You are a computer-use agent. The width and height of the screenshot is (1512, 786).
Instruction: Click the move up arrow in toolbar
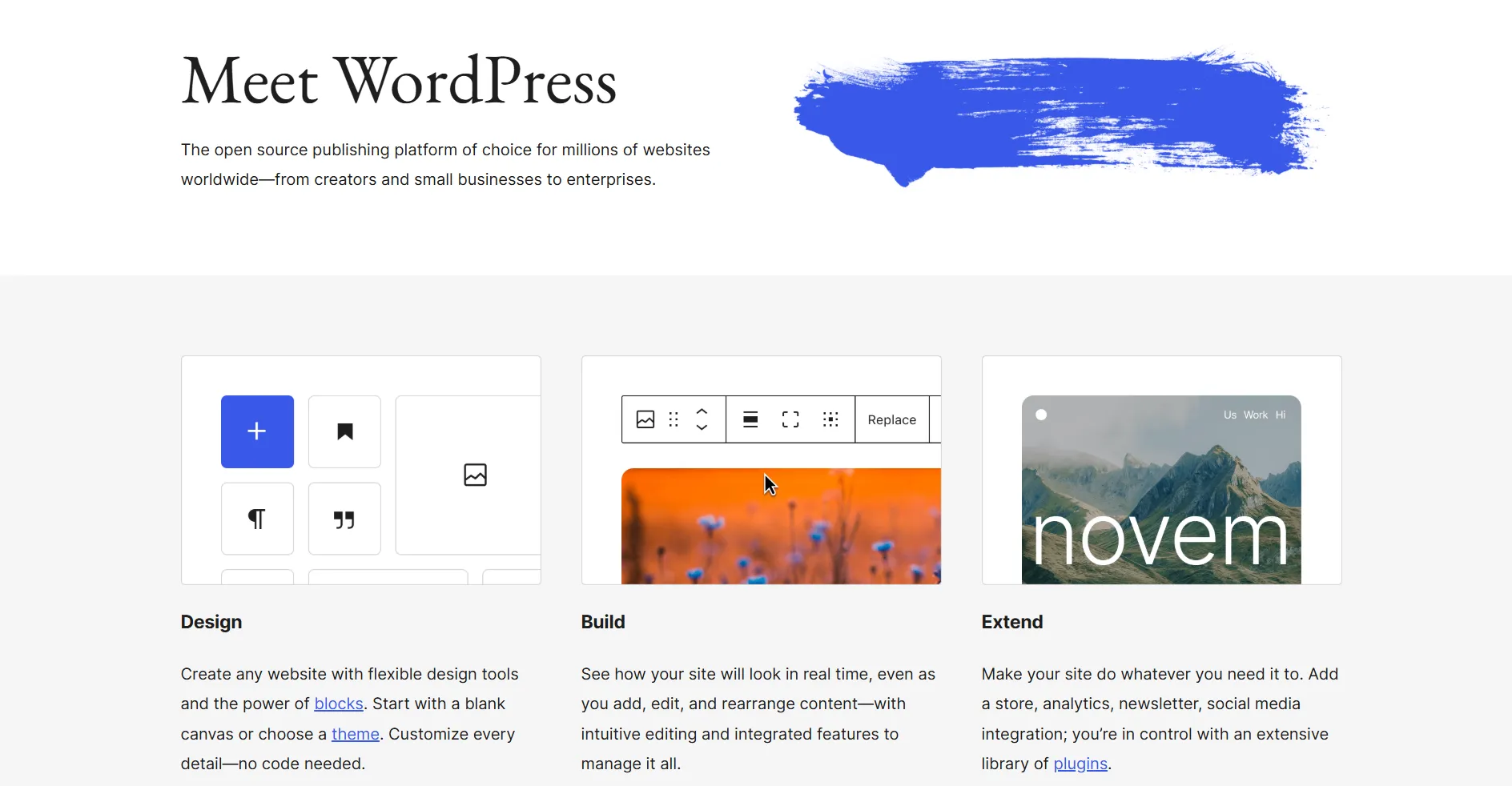[702, 411]
